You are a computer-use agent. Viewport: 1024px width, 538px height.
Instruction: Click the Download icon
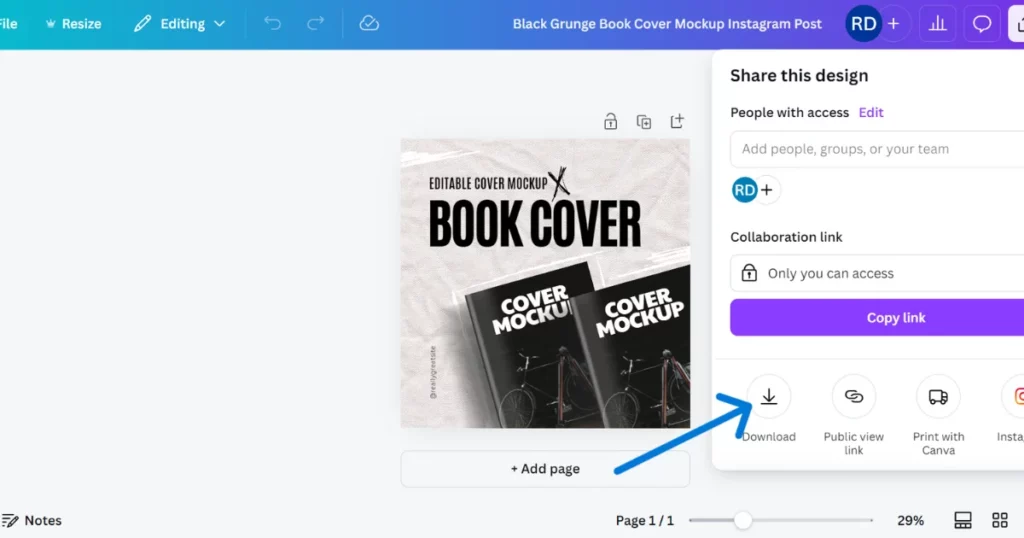click(769, 396)
